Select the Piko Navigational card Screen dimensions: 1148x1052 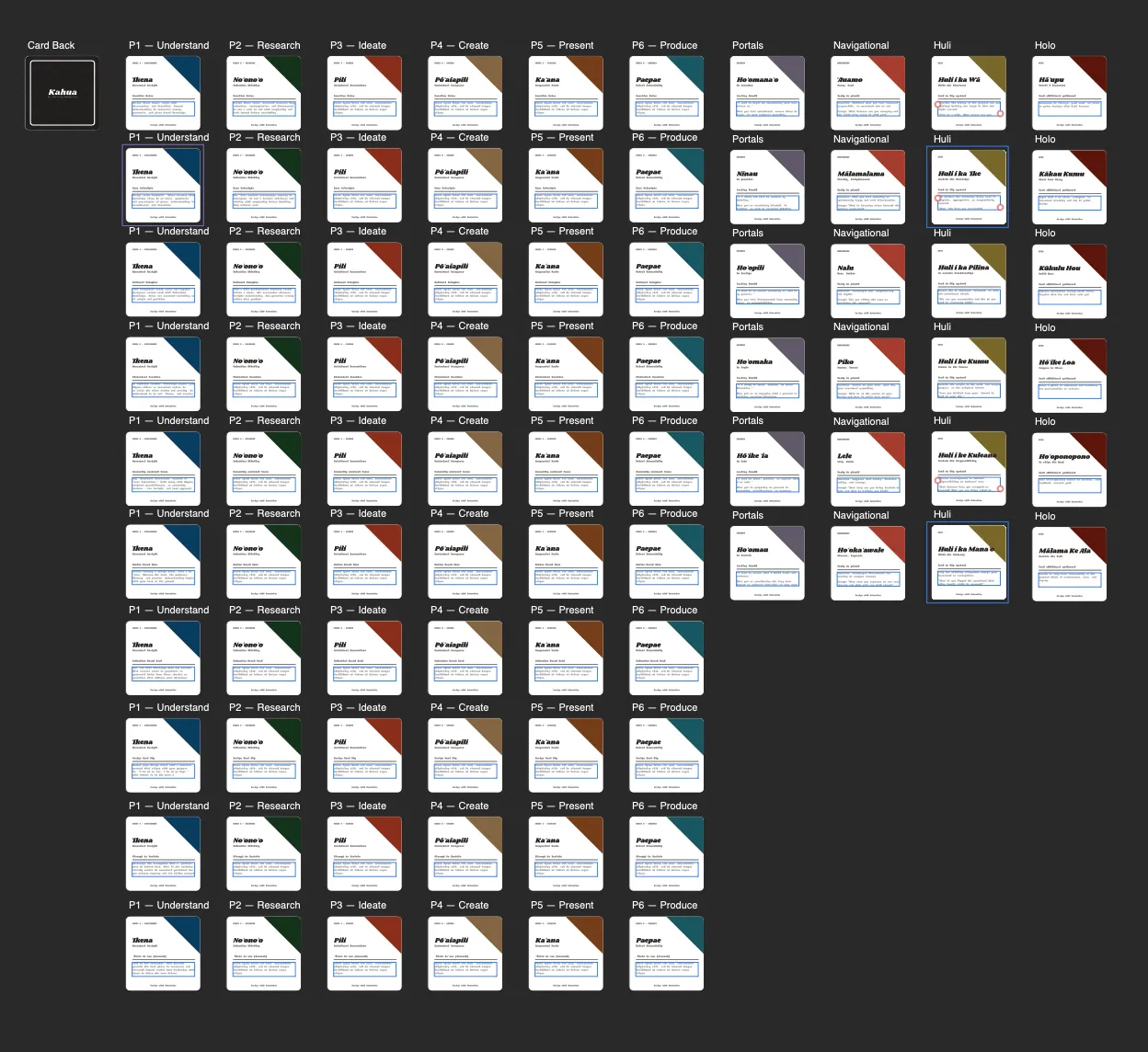[x=868, y=374]
